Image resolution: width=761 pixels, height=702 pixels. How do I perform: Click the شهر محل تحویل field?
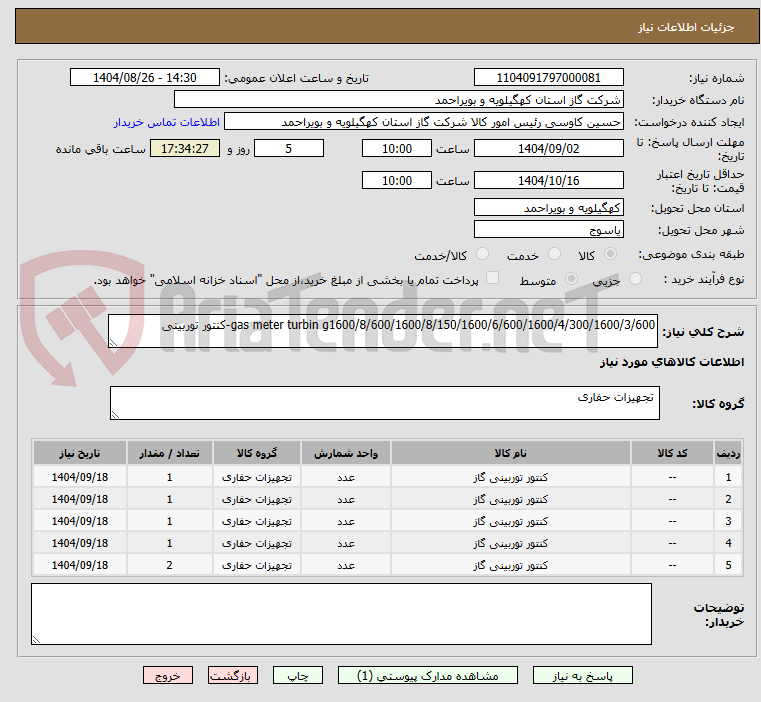coord(548,229)
